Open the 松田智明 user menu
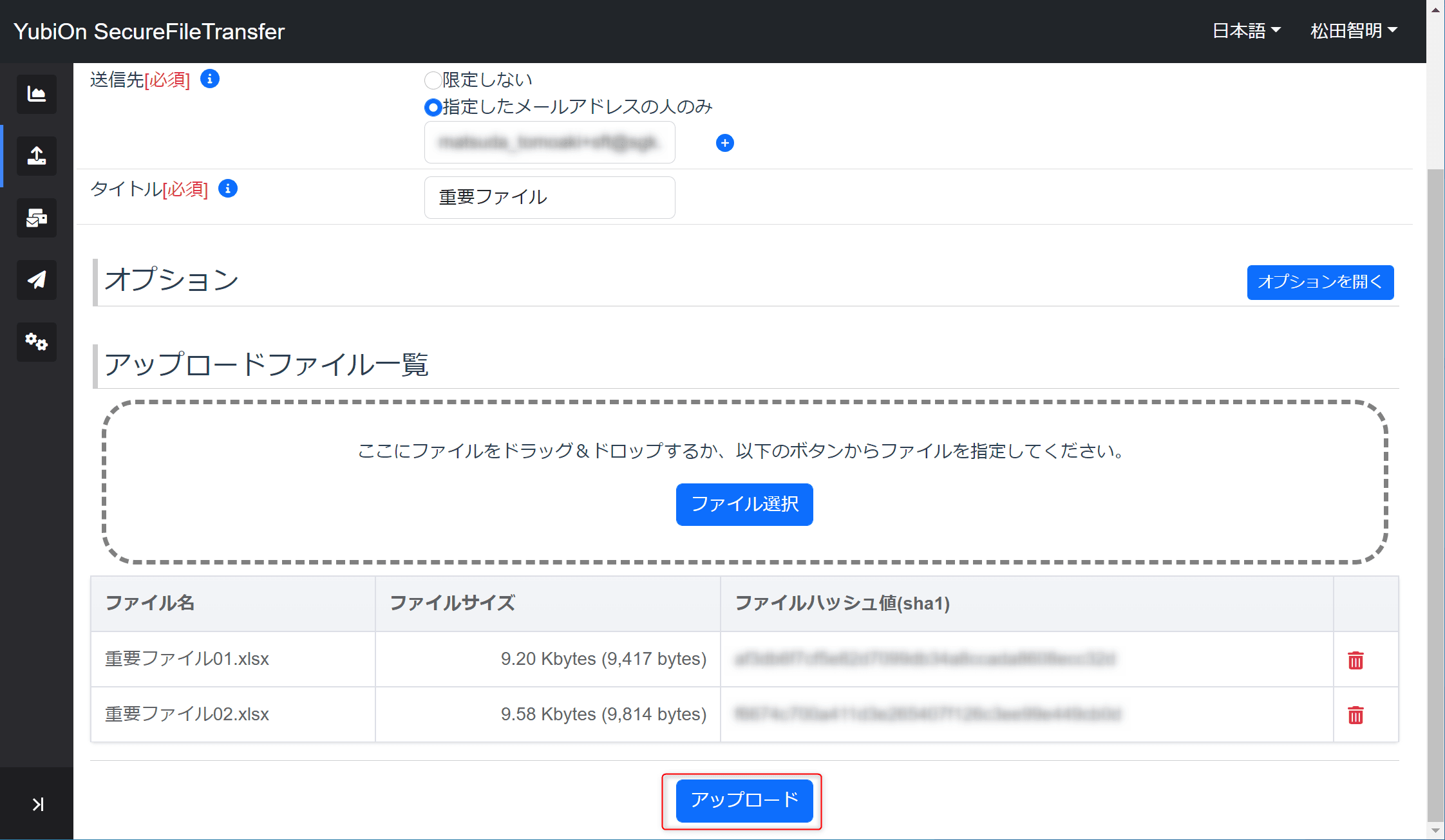The height and width of the screenshot is (840, 1445). [1354, 31]
